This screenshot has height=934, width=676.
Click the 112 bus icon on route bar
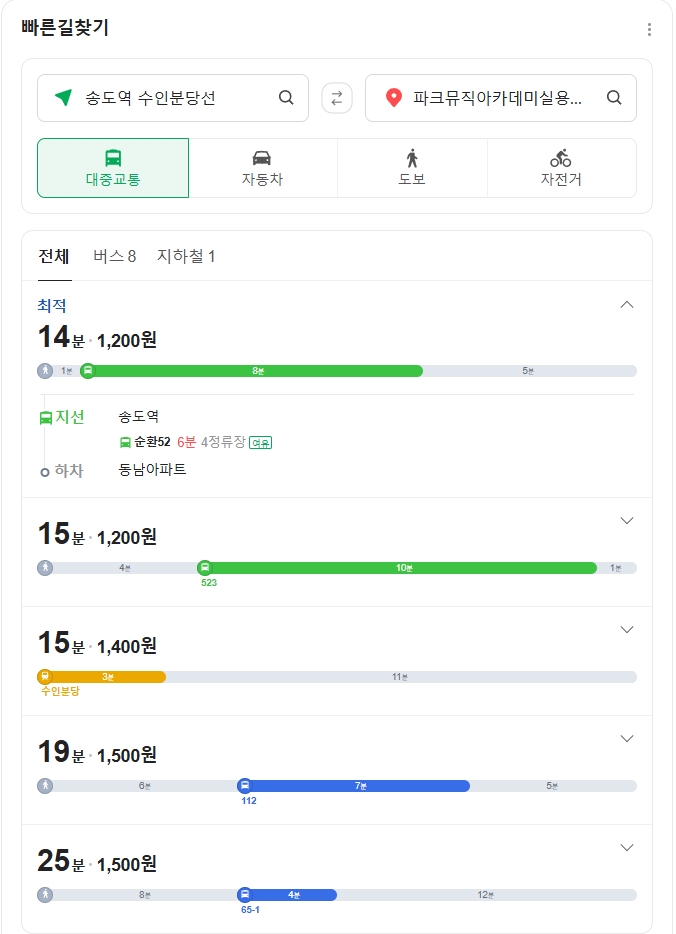(x=245, y=786)
